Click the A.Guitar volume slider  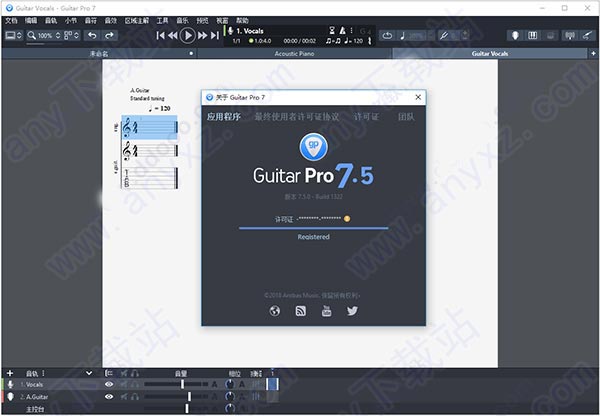(x=176, y=396)
